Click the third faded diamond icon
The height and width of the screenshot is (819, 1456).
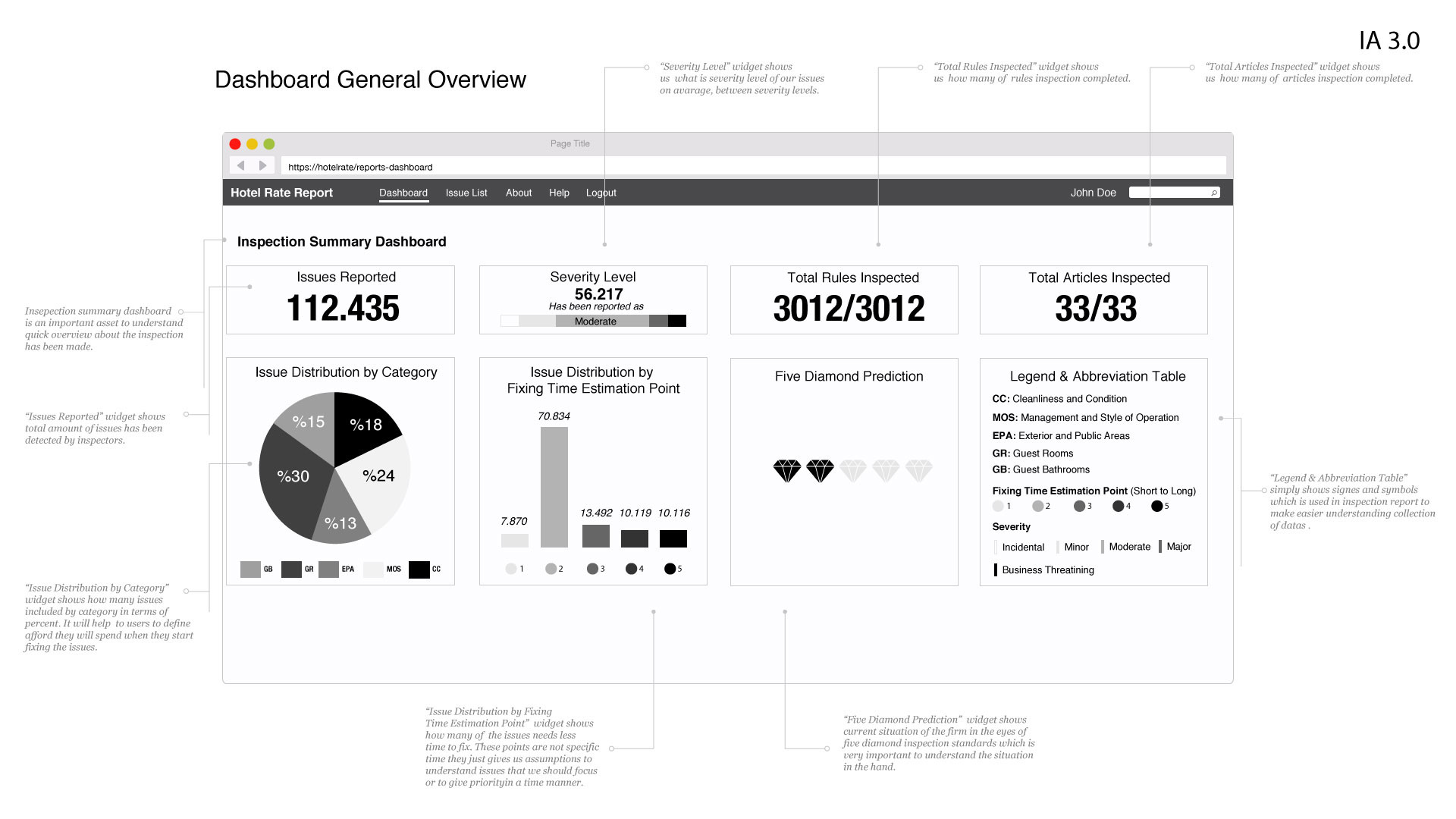(x=852, y=471)
